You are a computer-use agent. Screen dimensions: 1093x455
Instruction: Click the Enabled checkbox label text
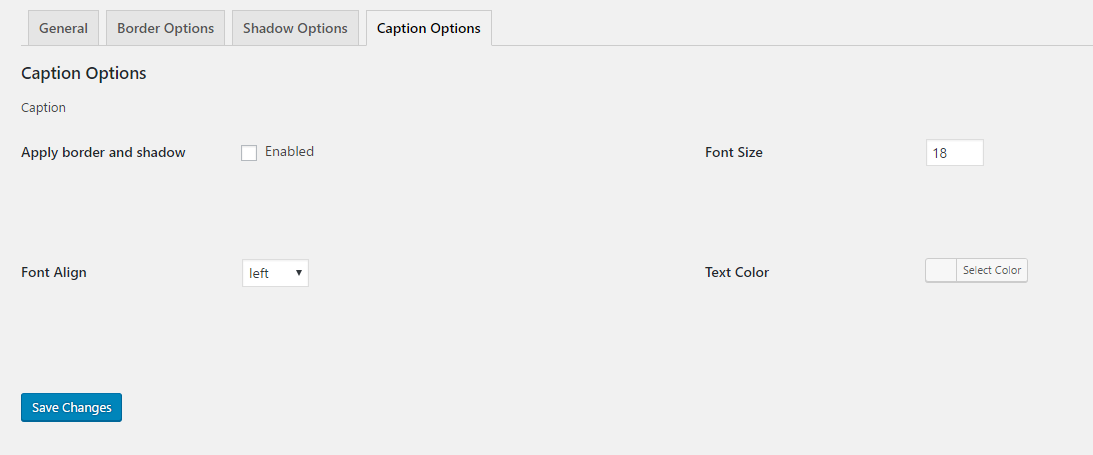[289, 152]
